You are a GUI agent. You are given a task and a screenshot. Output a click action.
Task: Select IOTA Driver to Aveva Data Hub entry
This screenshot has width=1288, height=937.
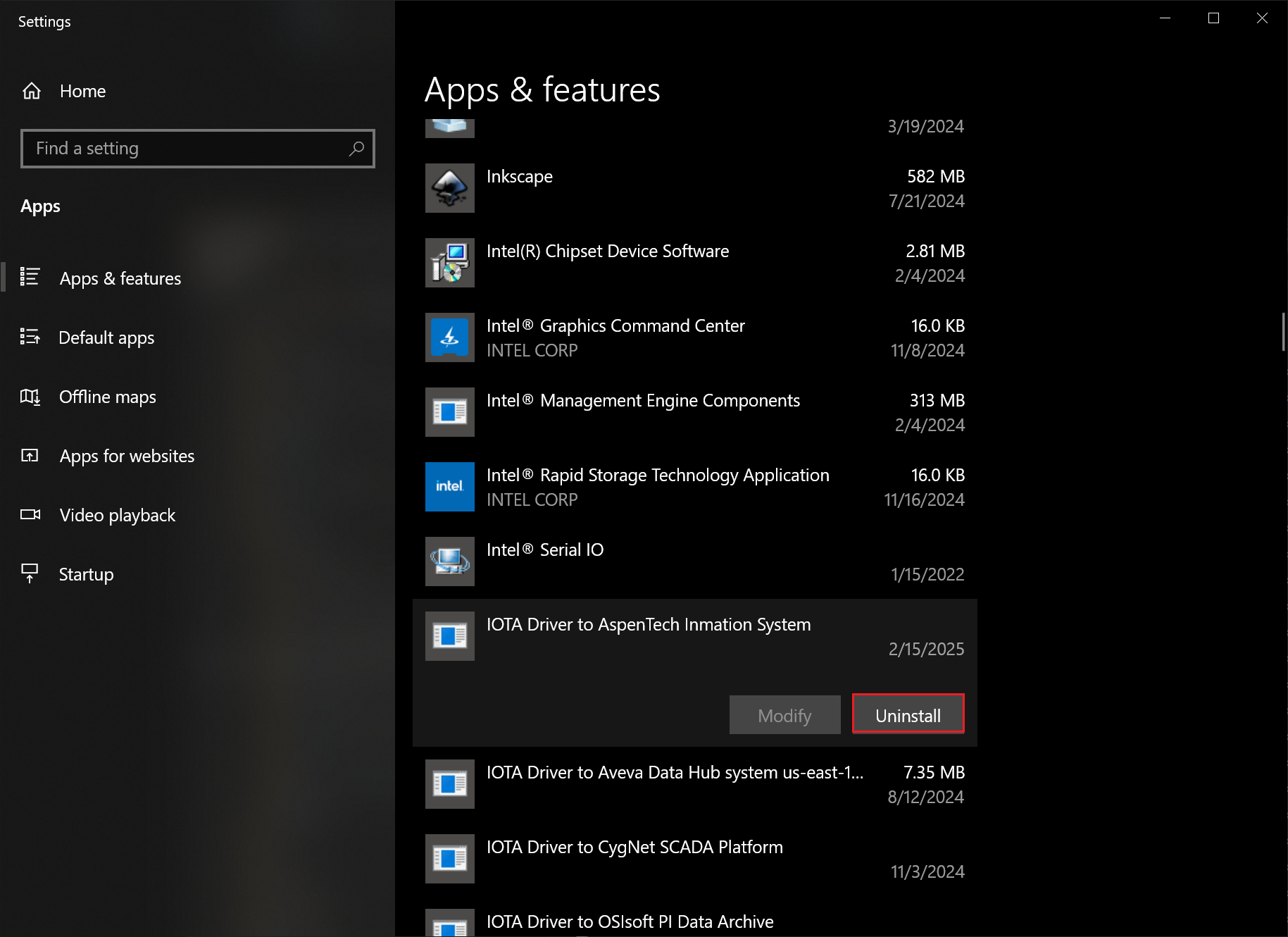point(695,784)
